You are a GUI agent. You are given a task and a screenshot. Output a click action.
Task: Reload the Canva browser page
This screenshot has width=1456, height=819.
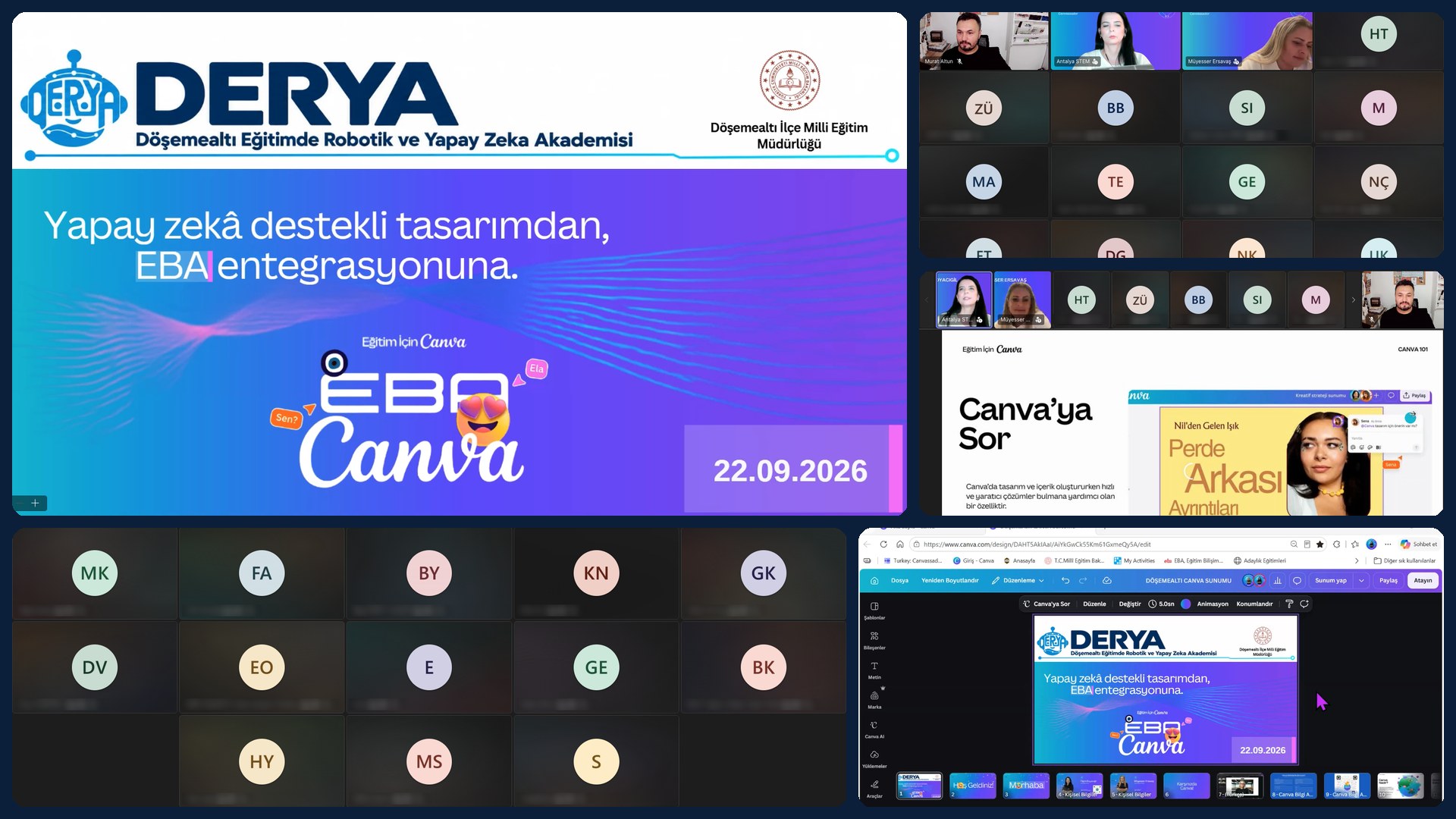pos(883,544)
